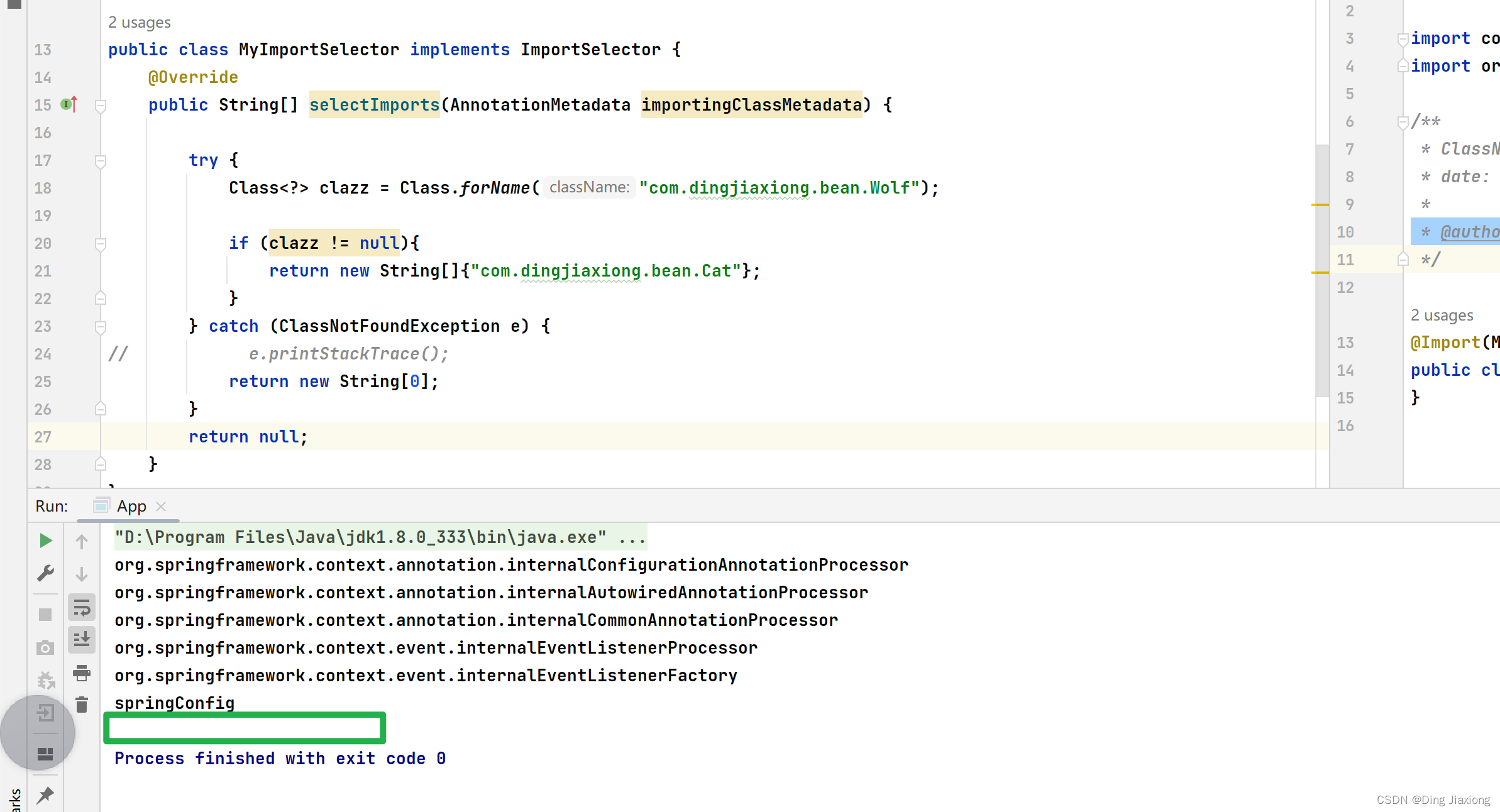Click 'return new String[0];' statement
Image resolution: width=1500 pixels, height=812 pixels.
coord(334,381)
